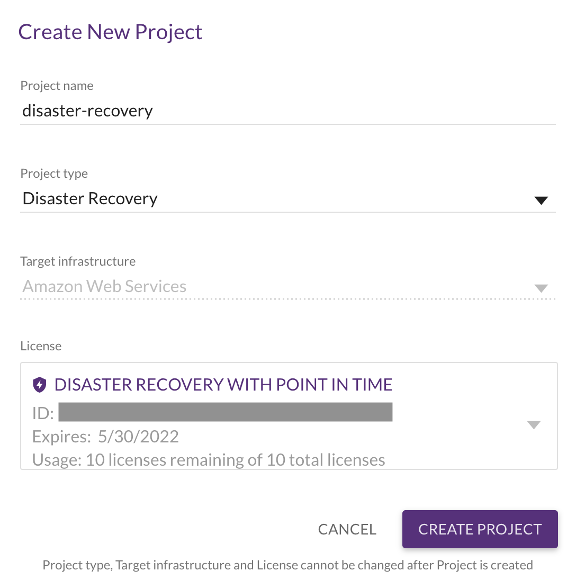The width and height of the screenshot is (576, 580).
Task: Click the Project name label
Action: point(57,86)
